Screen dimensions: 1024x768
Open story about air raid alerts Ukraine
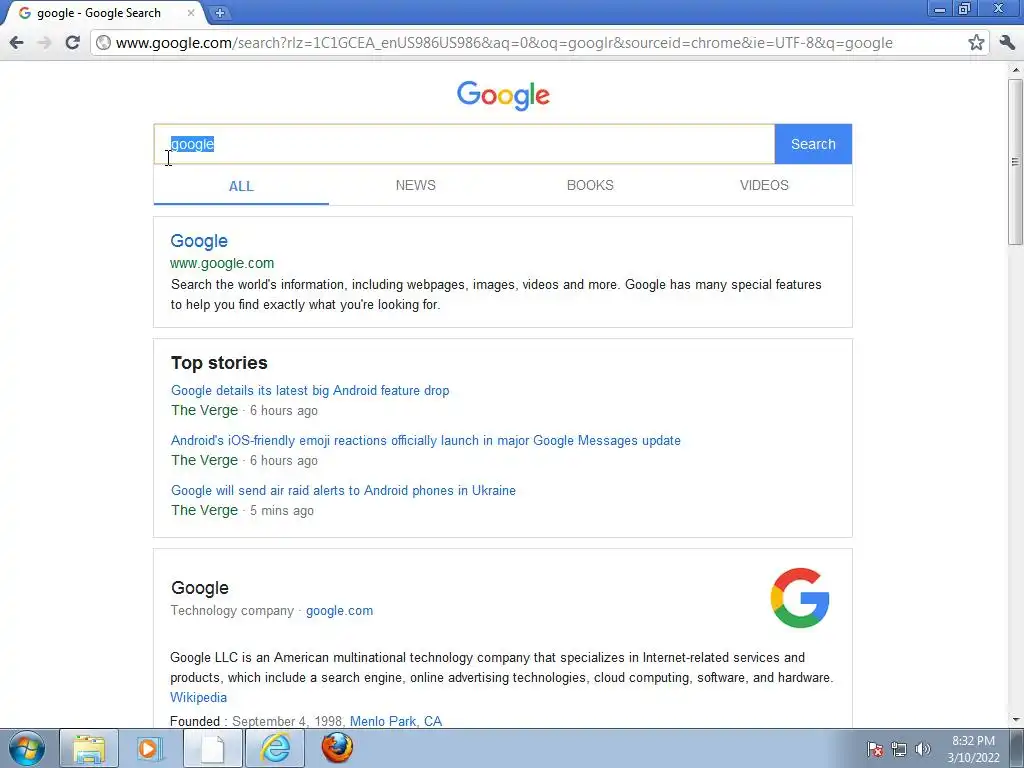pos(344,490)
